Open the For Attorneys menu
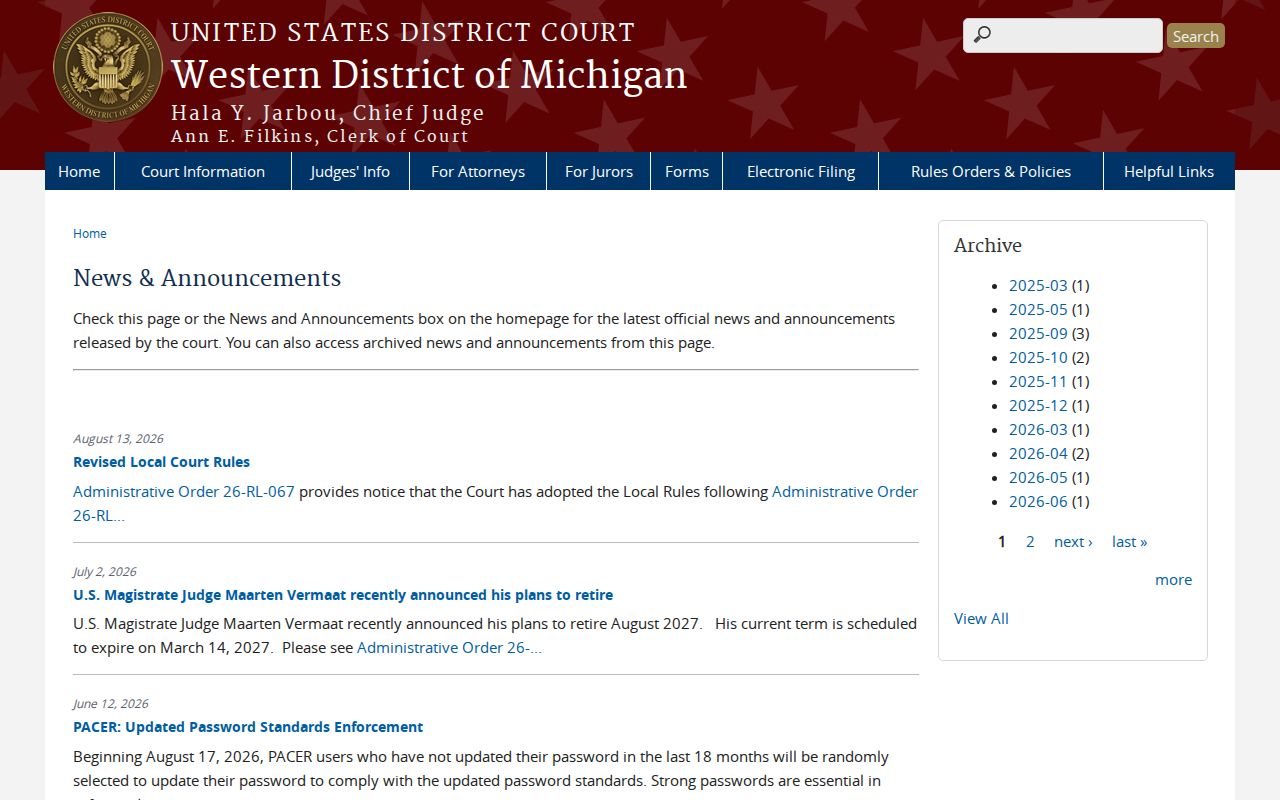Screen dimensions: 1280x800 click(478, 171)
